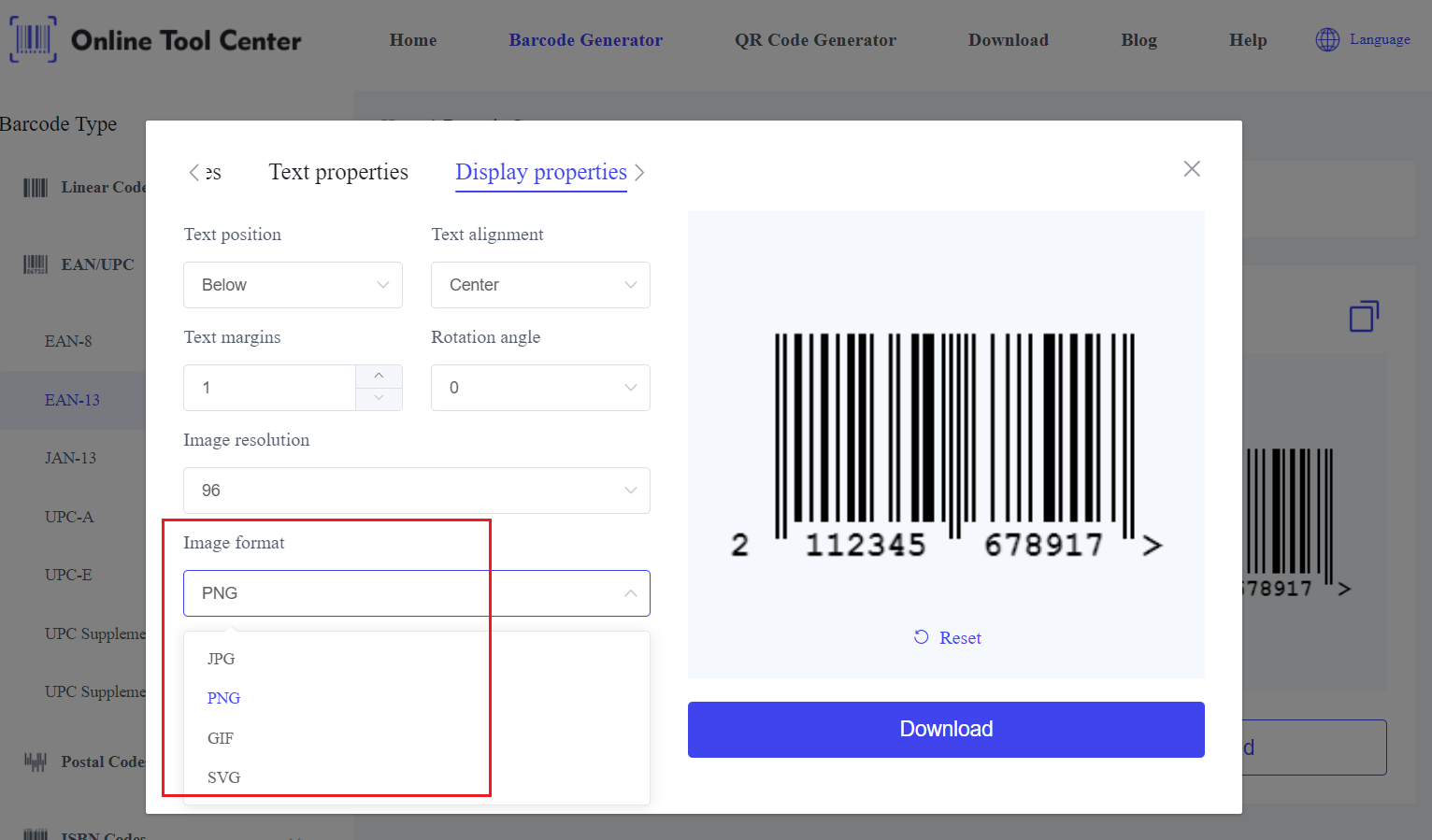Open the Text alignment dropdown
This screenshot has height=840, width=1432.
(540, 285)
